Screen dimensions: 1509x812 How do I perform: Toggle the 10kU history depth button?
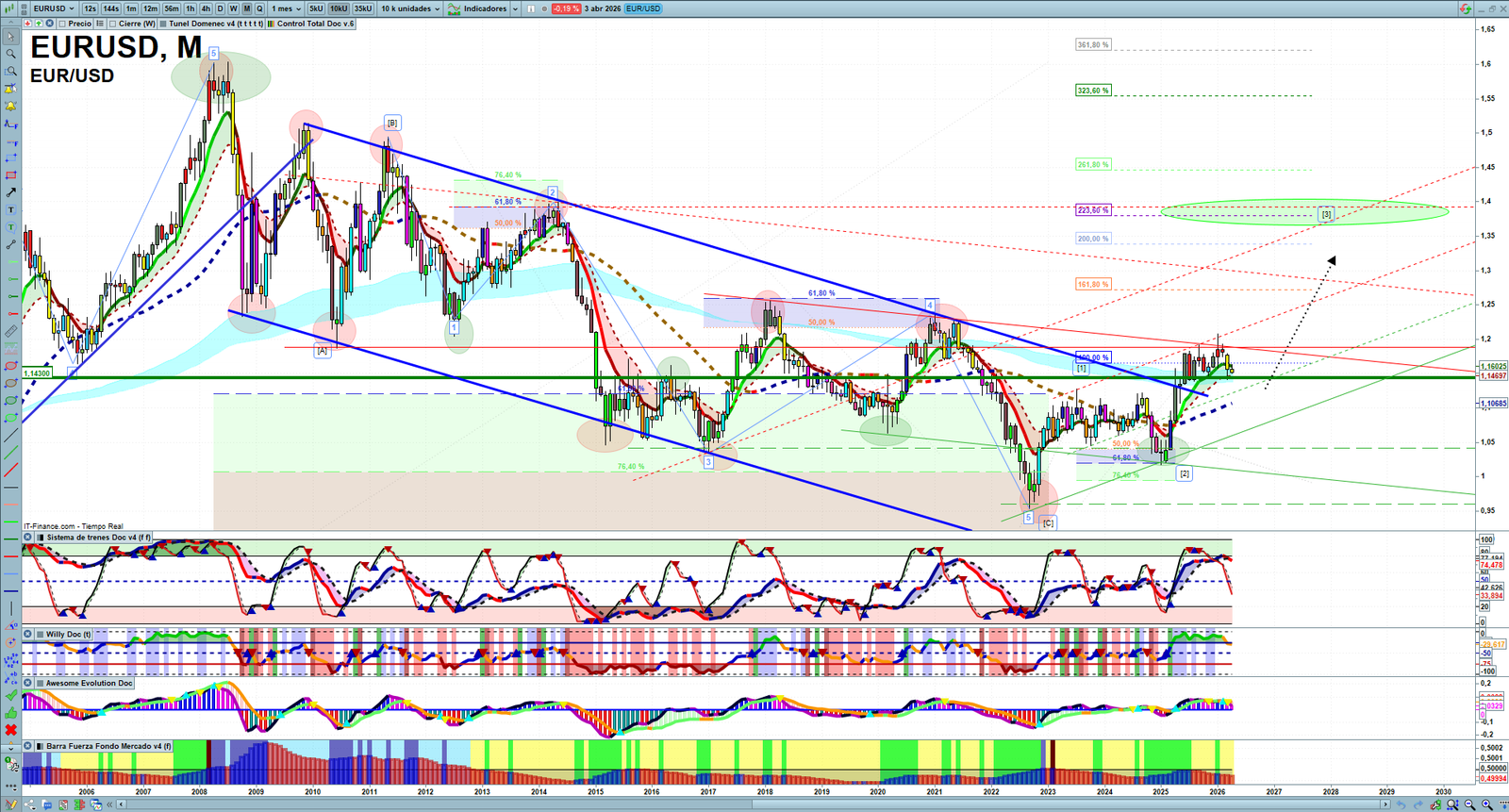[x=339, y=8]
